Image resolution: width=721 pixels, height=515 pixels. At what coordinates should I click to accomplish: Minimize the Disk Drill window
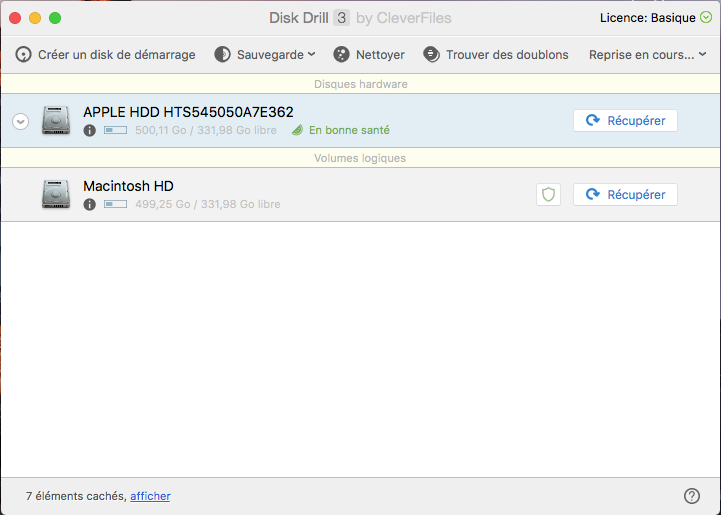coord(35,18)
